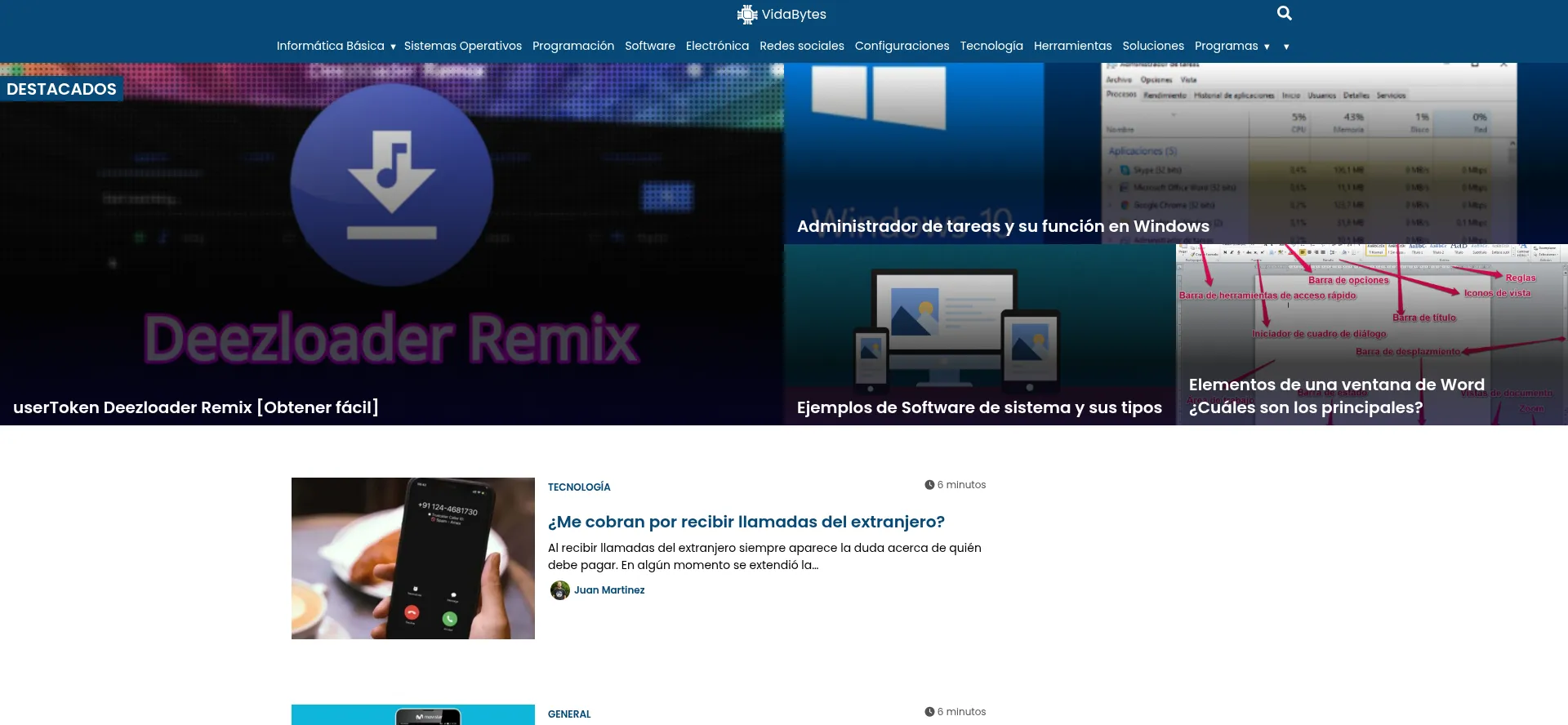Open the GENERAL article thumbnail
The image size is (1568, 725).
pos(413,714)
